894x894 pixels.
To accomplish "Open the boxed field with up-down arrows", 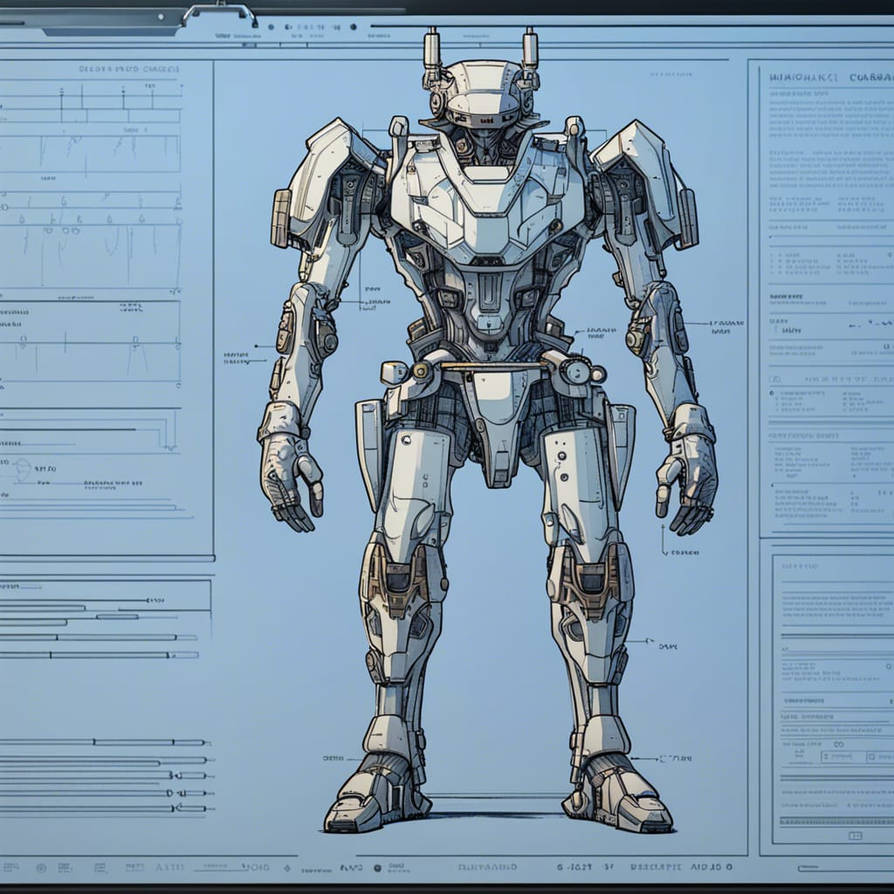I will pyautogui.click(x=842, y=757).
